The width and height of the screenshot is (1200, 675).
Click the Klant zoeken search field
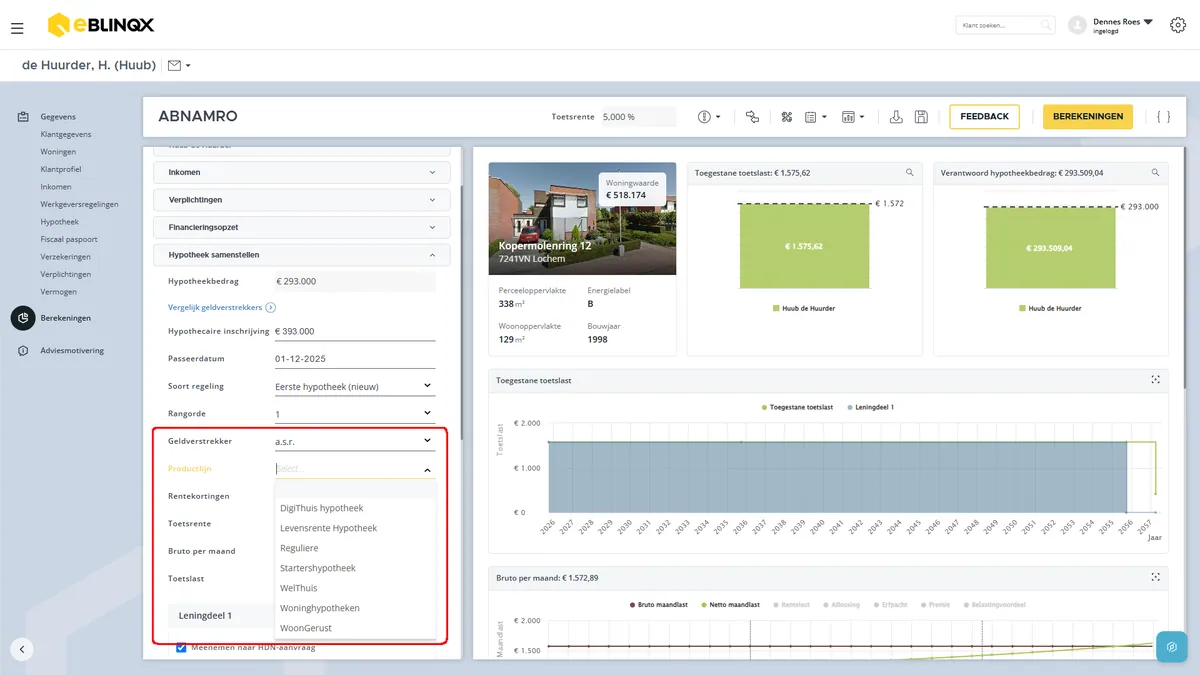click(x=1005, y=26)
